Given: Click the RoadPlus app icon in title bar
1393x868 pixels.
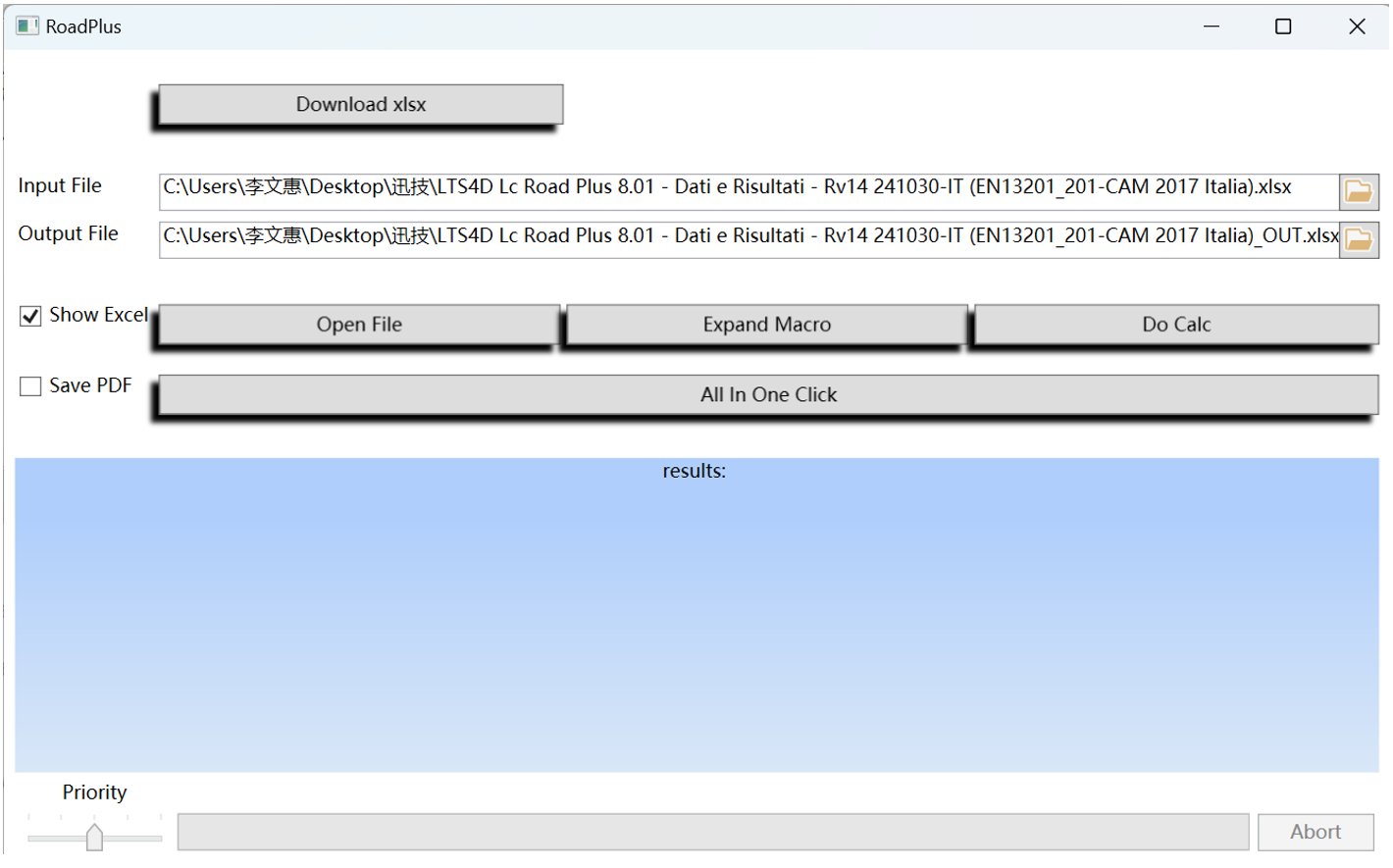Looking at the screenshot, I should pyautogui.click(x=26, y=26).
